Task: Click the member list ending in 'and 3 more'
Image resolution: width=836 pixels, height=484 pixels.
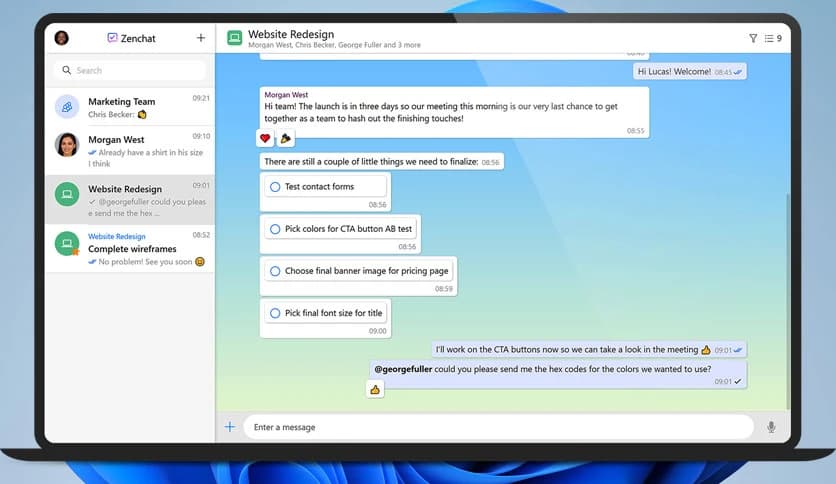Action: (334, 45)
